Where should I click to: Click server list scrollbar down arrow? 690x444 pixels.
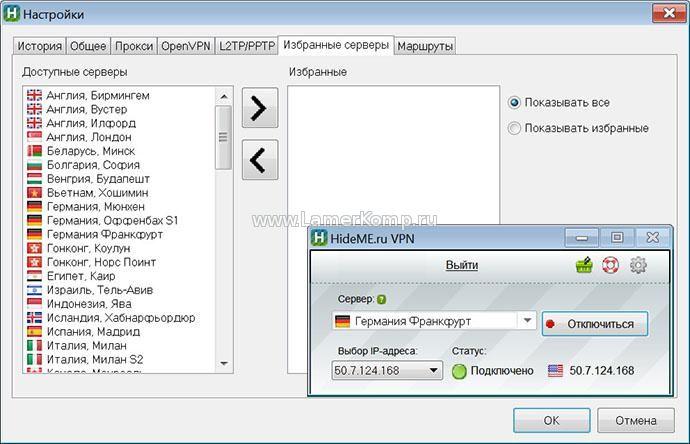coord(224,364)
